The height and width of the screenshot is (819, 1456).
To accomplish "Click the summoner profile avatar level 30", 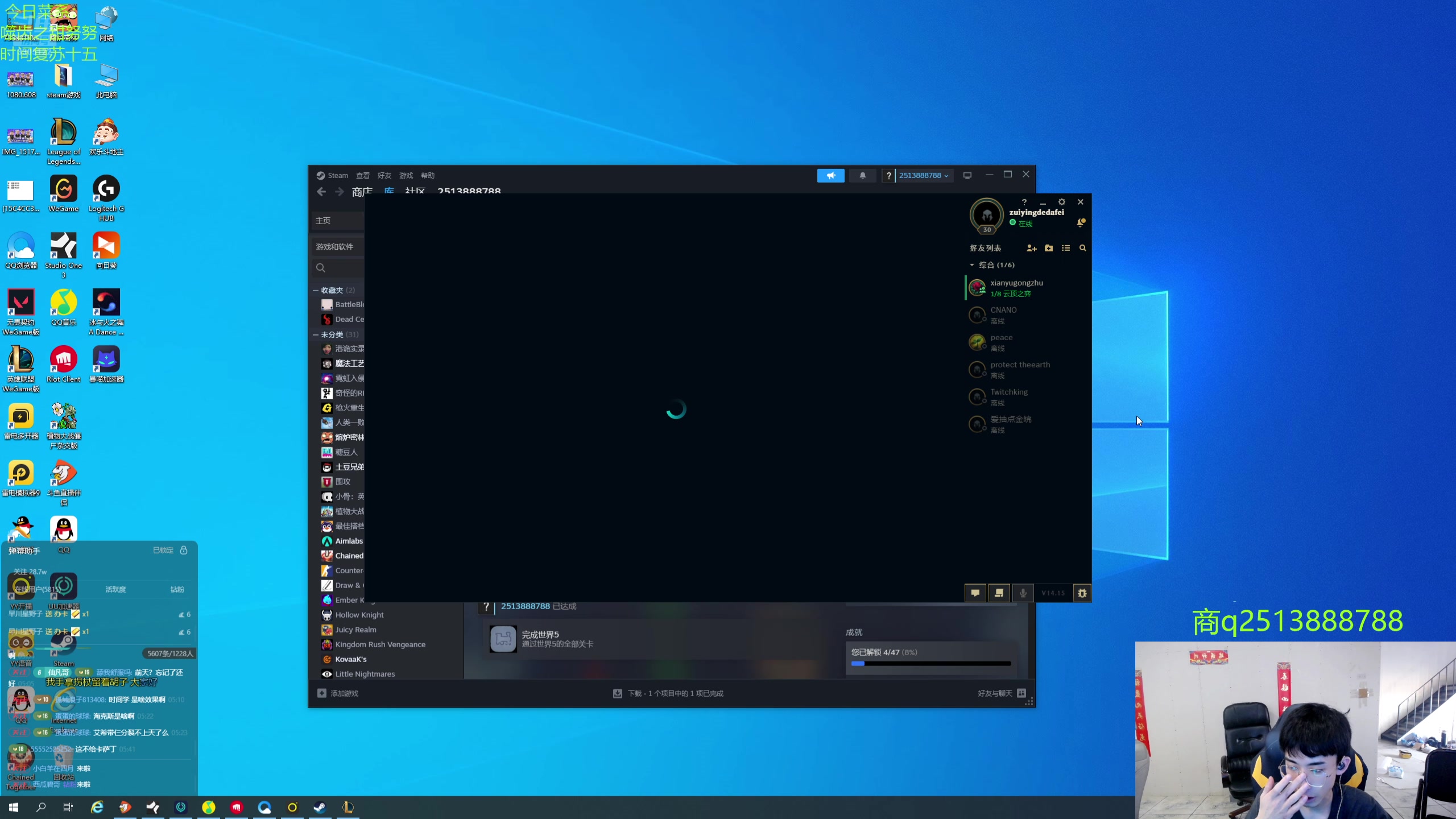I will coord(987,216).
